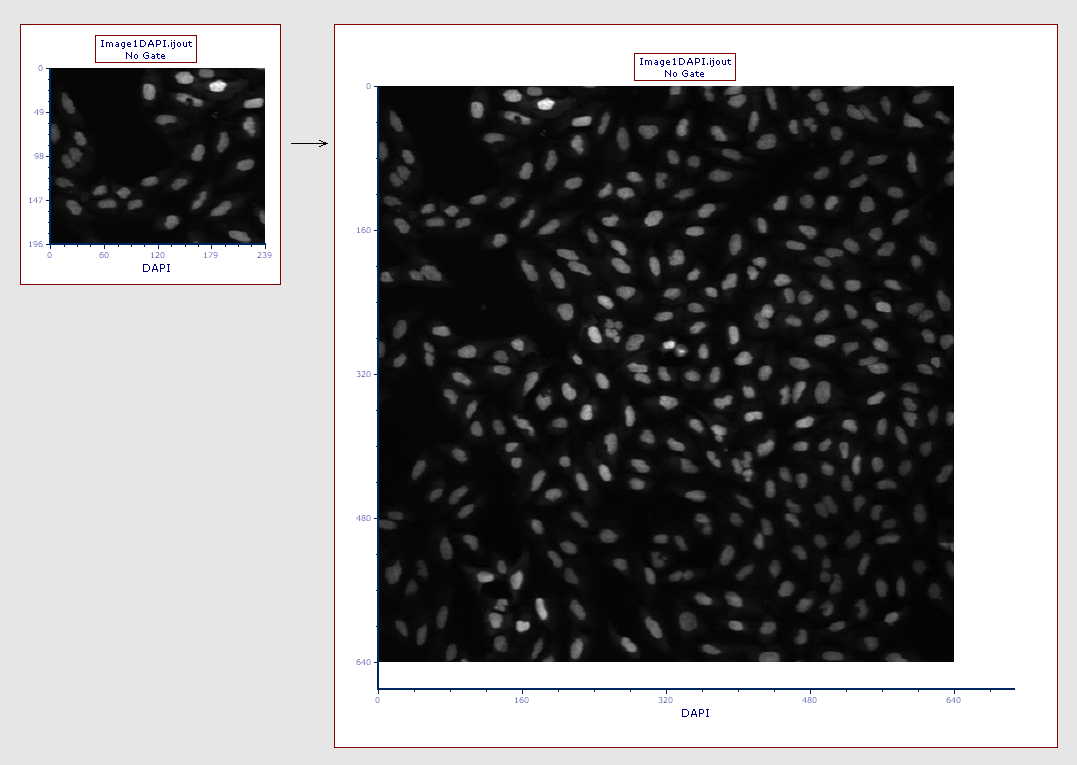Click the 640 tick on large plot x-axis

(953, 700)
